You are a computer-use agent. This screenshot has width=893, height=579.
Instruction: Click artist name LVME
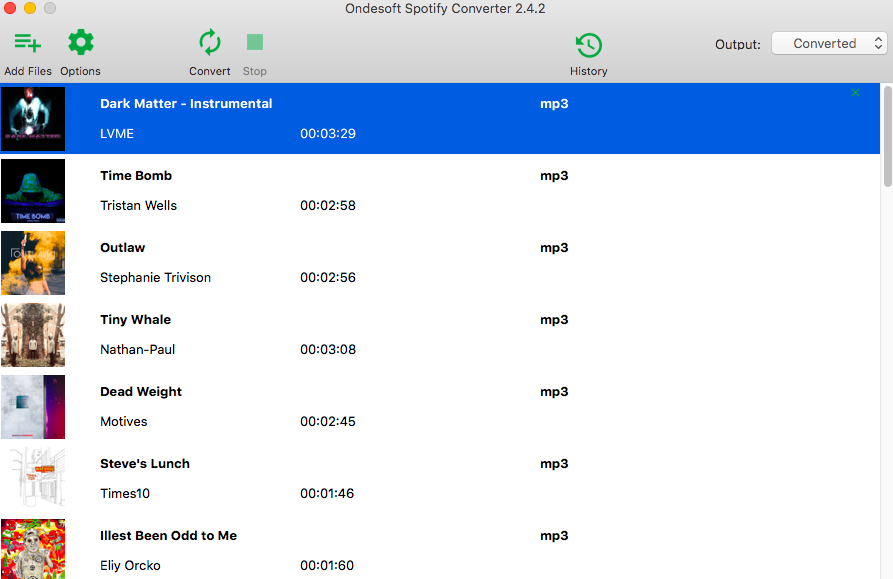click(117, 133)
